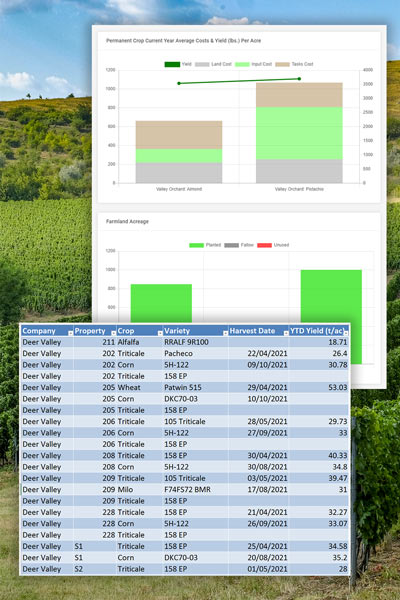Viewport: 400px width, 600px height.
Task: Select the 'RRALF 9R100' variety cell
Action: [196, 342]
